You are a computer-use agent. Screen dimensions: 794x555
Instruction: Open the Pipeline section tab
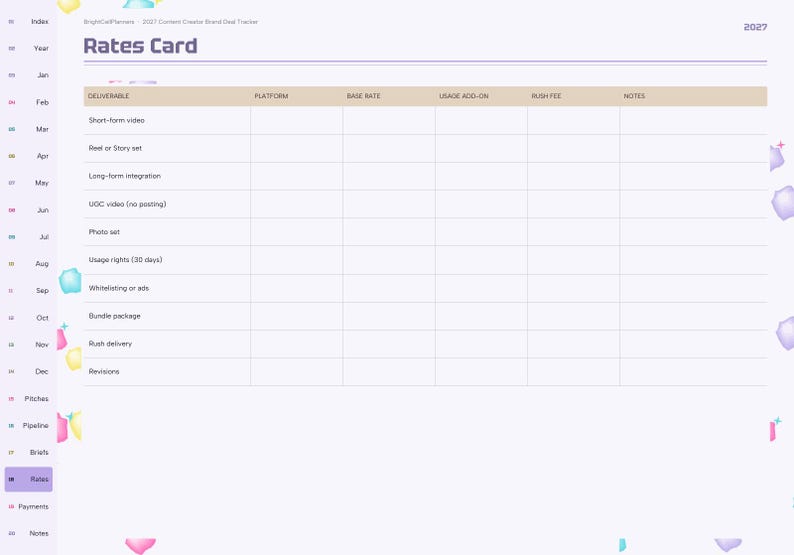point(28,425)
